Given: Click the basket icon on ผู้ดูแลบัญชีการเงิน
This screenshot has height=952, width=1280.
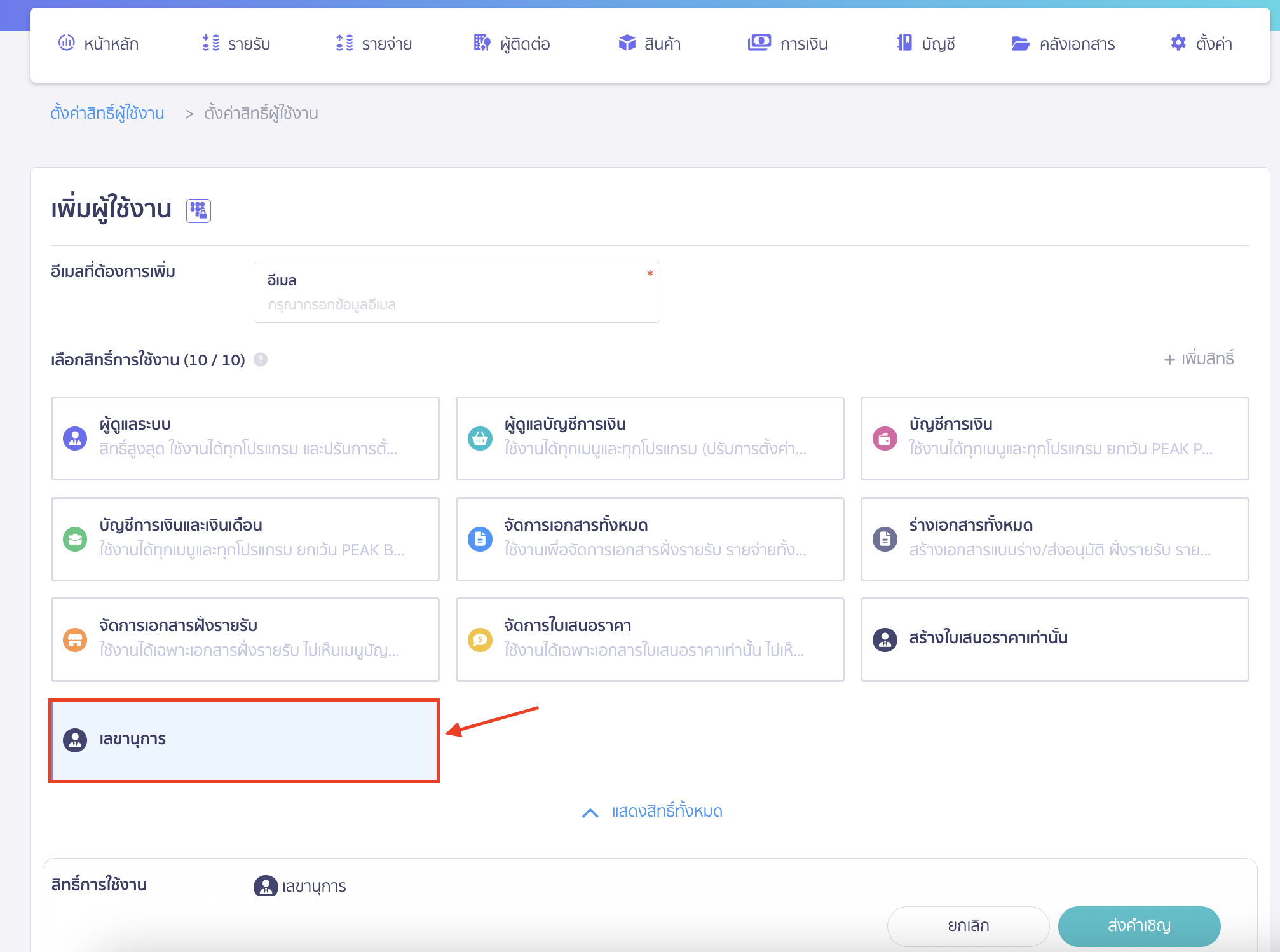Looking at the screenshot, I should coord(480,438).
